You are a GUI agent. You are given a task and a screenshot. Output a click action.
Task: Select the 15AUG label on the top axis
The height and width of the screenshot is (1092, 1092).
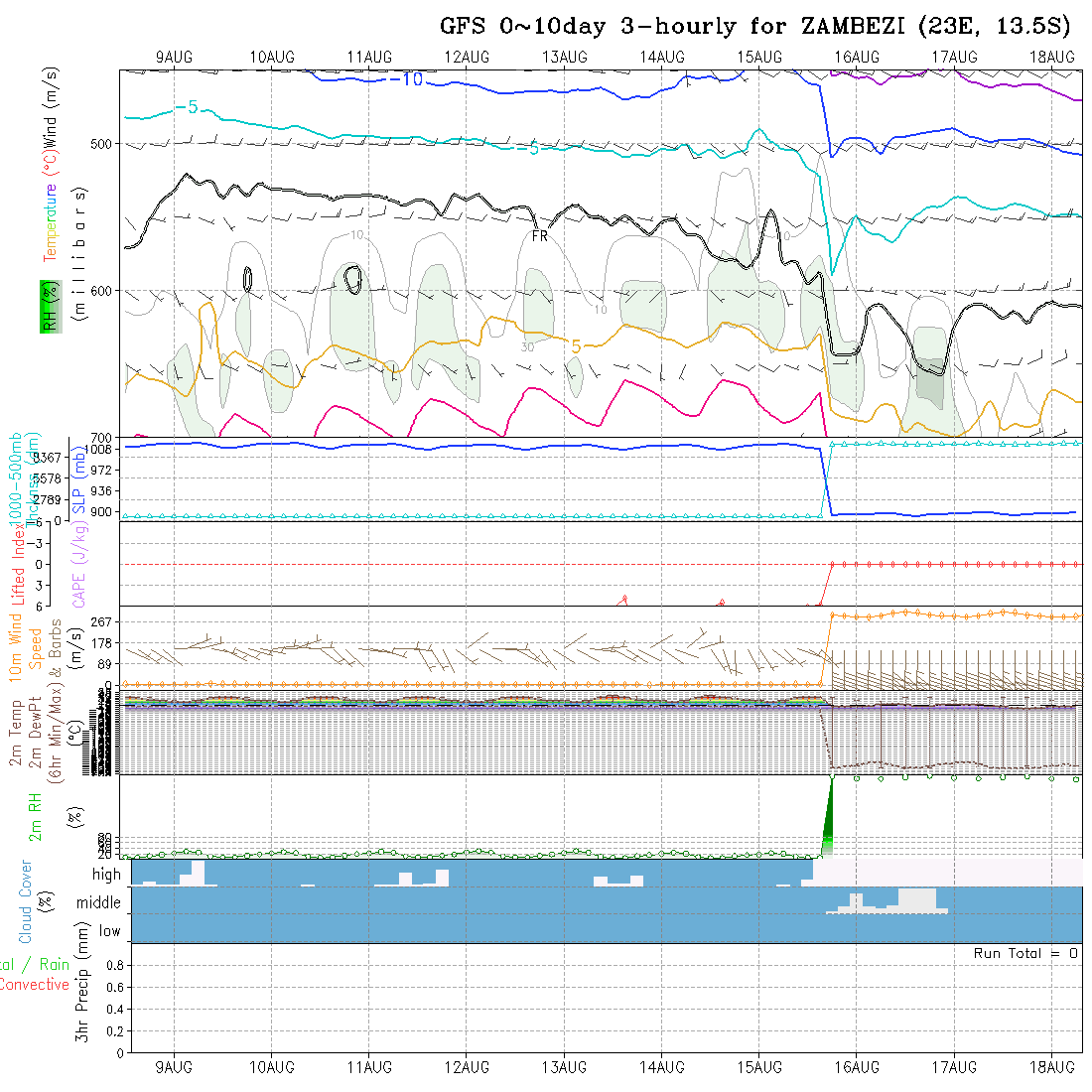(759, 58)
